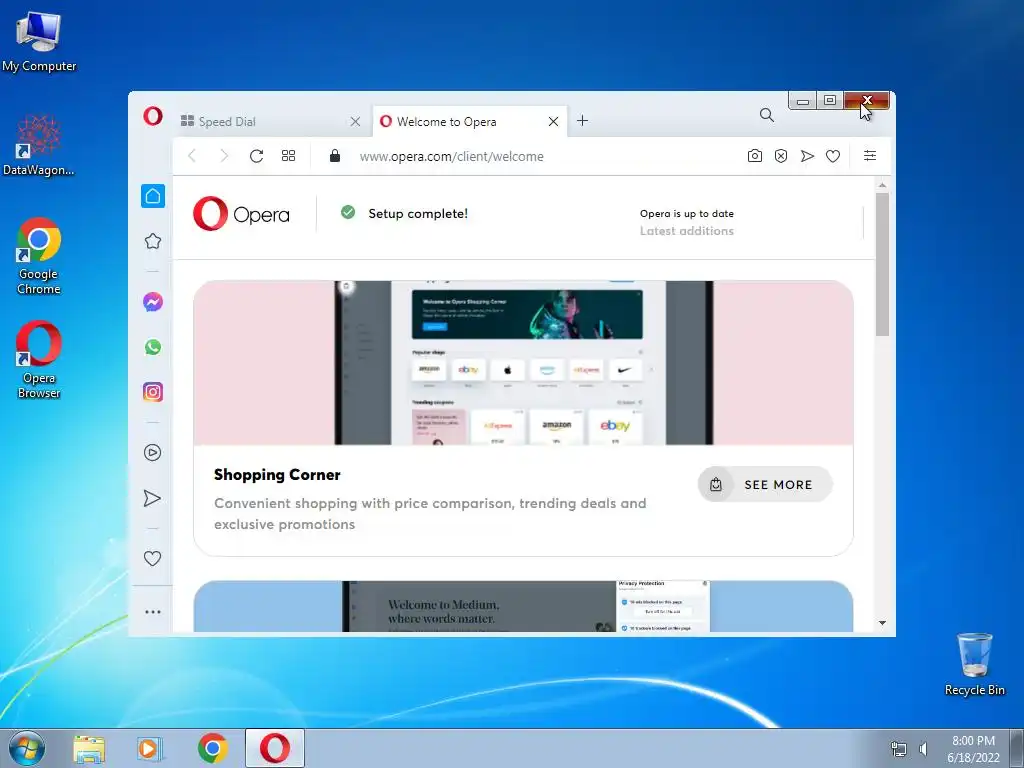Launch Media Player from taskbar
Image resolution: width=1024 pixels, height=768 pixels.
(150, 748)
